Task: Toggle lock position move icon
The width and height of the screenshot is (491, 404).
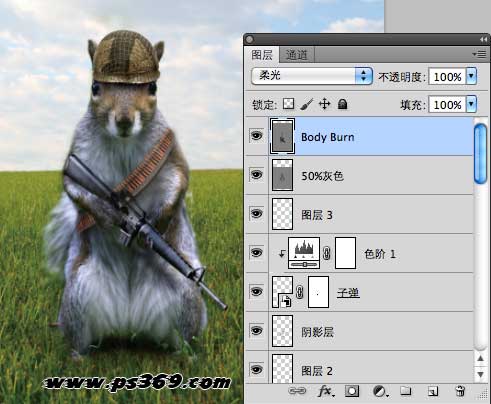Action: (x=324, y=104)
